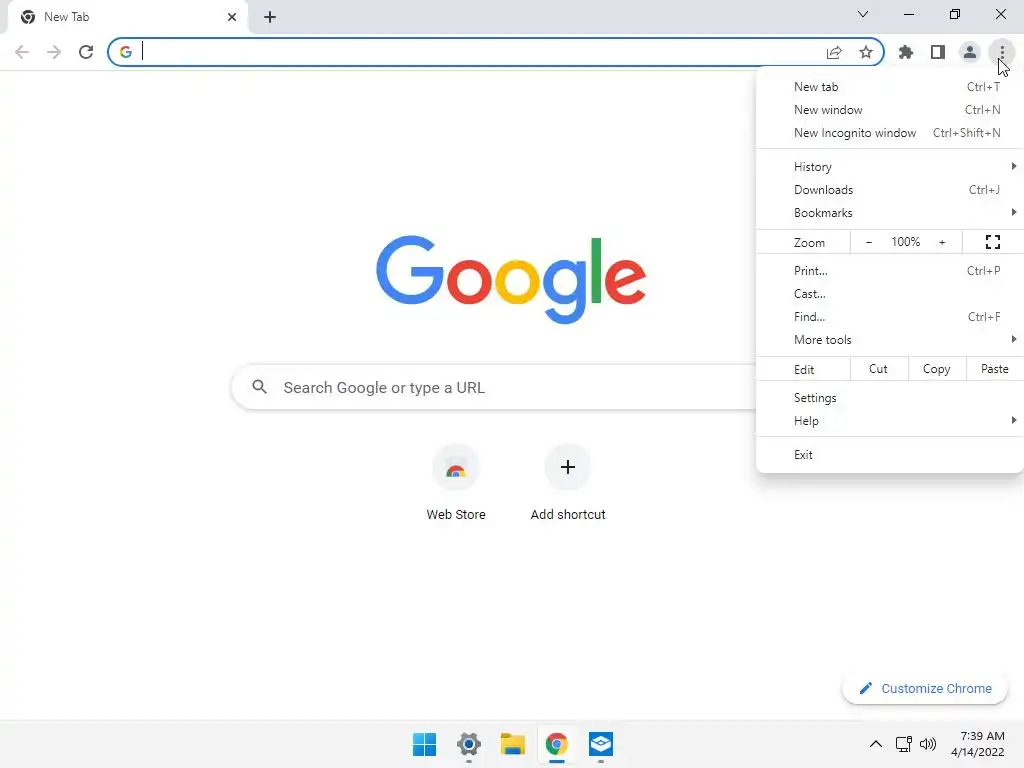
Task: Open the profile avatar icon
Action: click(970, 52)
